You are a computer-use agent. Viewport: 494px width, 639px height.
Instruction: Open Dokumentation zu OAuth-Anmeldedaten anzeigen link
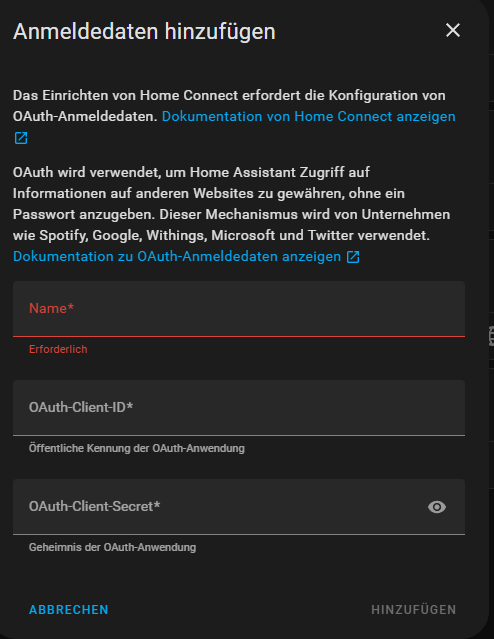pos(177,256)
